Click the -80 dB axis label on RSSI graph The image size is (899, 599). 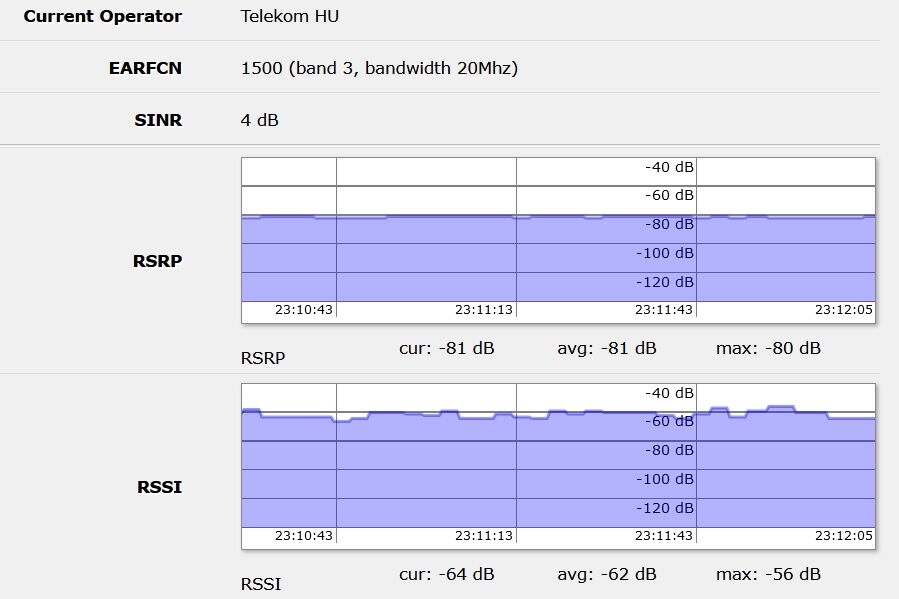[669, 450]
